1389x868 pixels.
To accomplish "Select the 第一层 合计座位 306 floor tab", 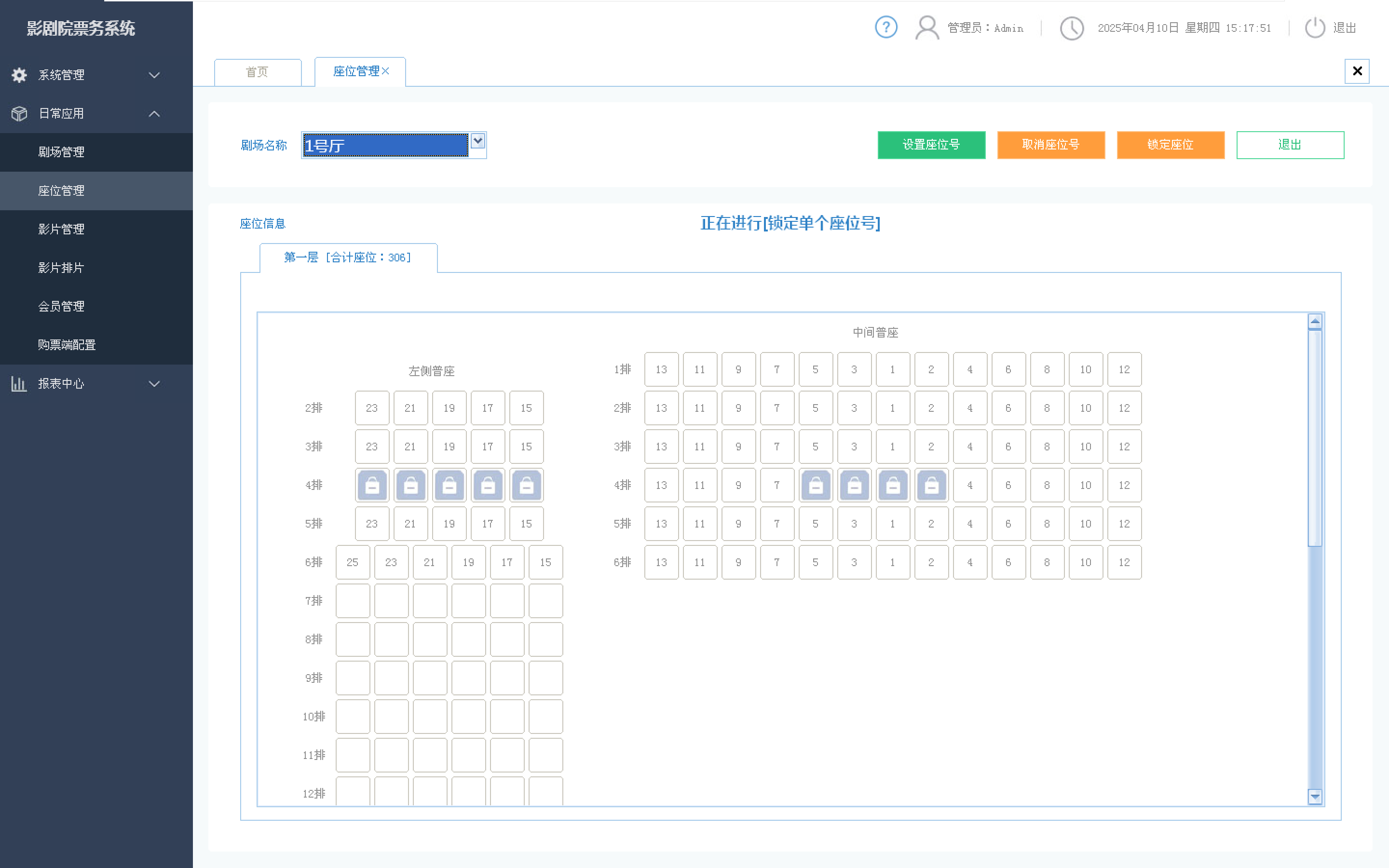I will 348,258.
